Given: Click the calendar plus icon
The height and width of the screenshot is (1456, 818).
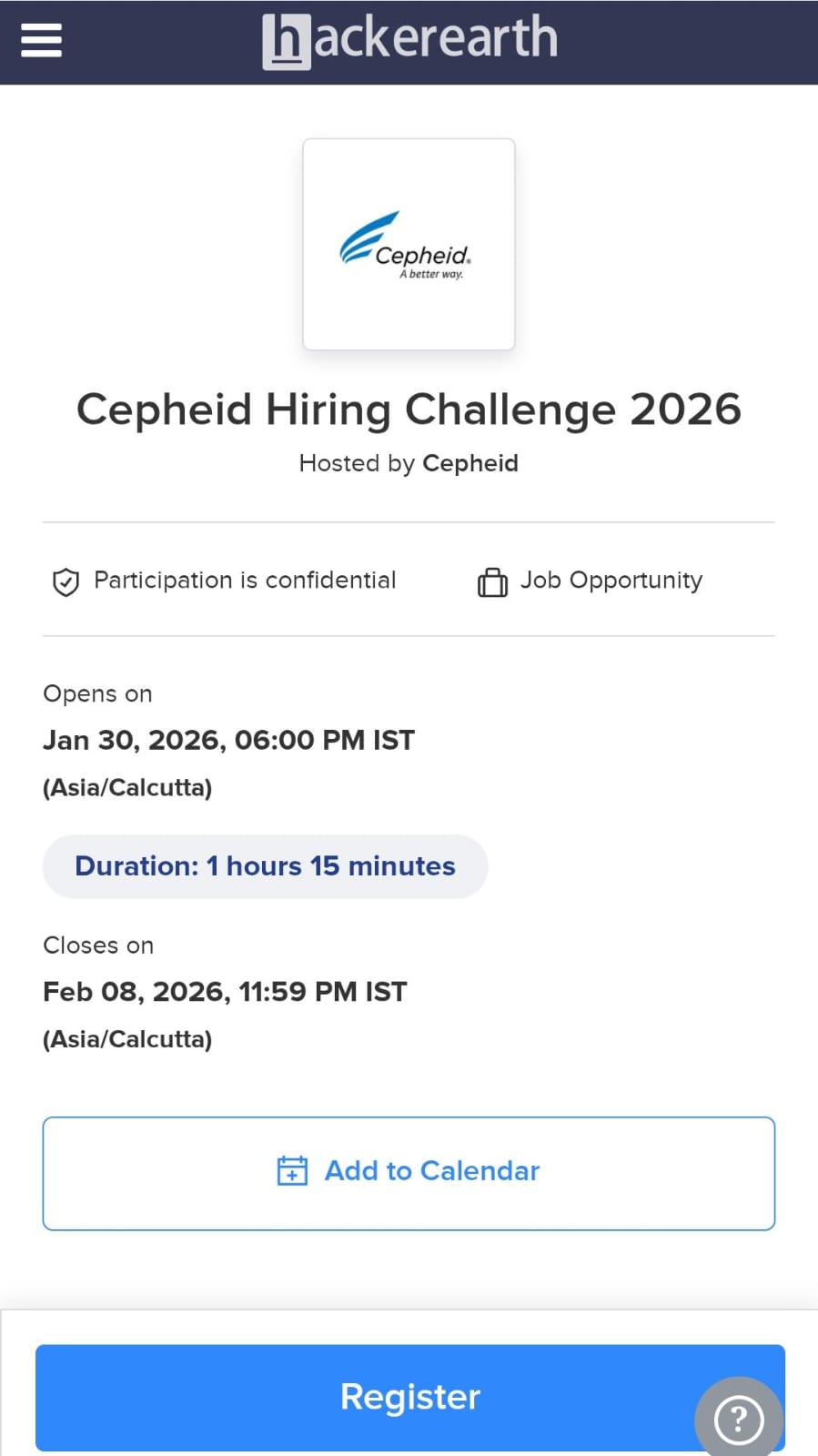Looking at the screenshot, I should 292,1170.
